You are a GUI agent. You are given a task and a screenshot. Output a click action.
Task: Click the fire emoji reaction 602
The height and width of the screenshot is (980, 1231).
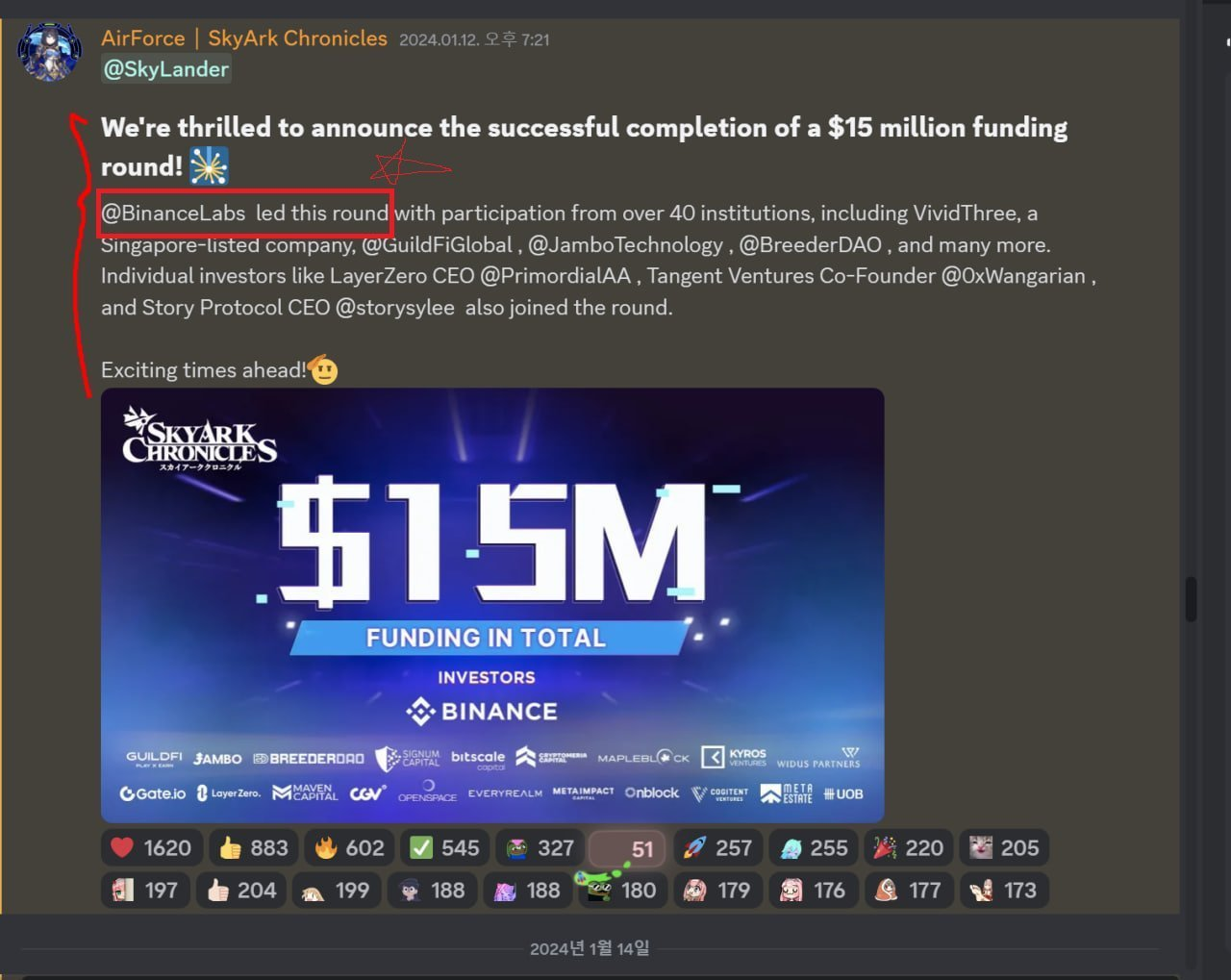tap(349, 847)
